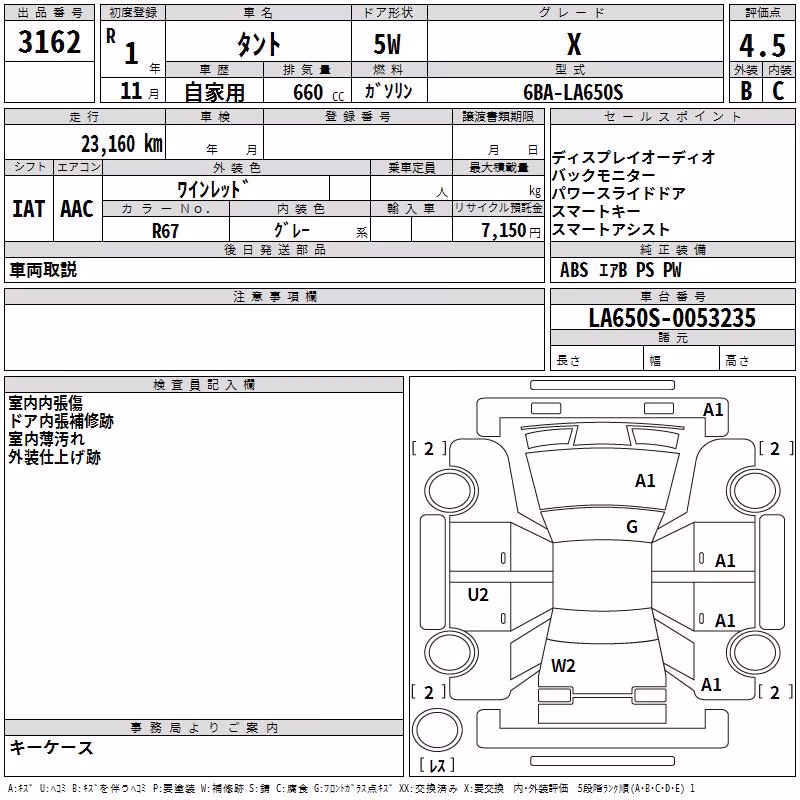
Task: Select exterior color ワインレッド
Action: [213, 189]
